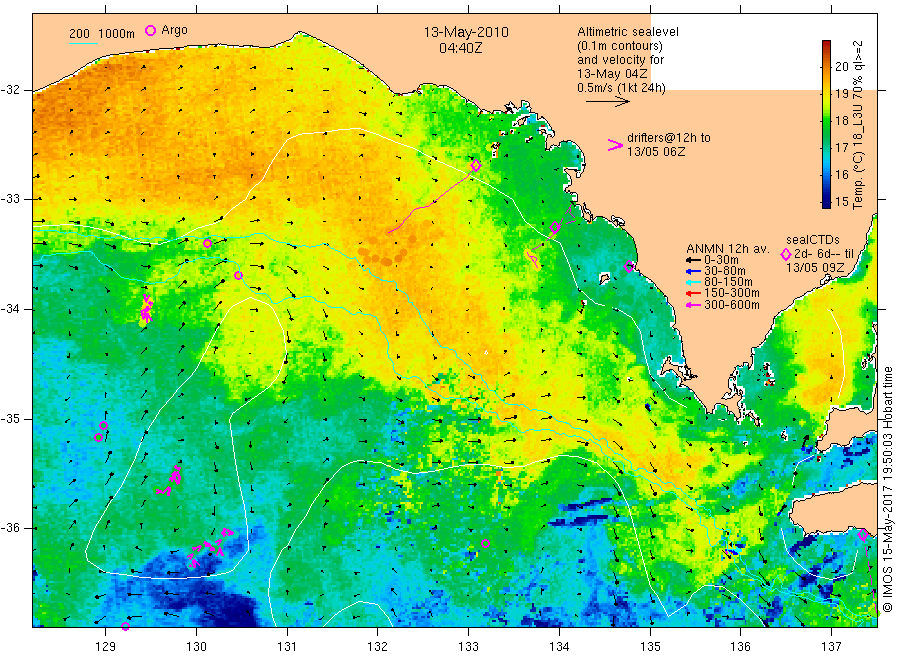This screenshot has height=660, width=900.
Task: Click the '200 1000m' depth contour label
Action: tap(102, 34)
